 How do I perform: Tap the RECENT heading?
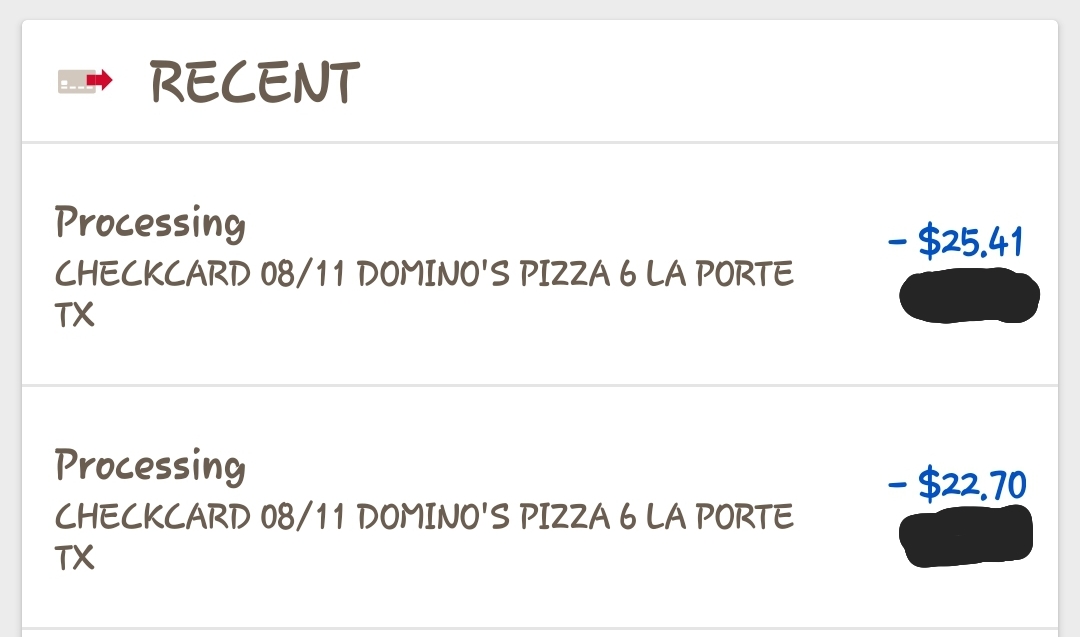[x=254, y=82]
